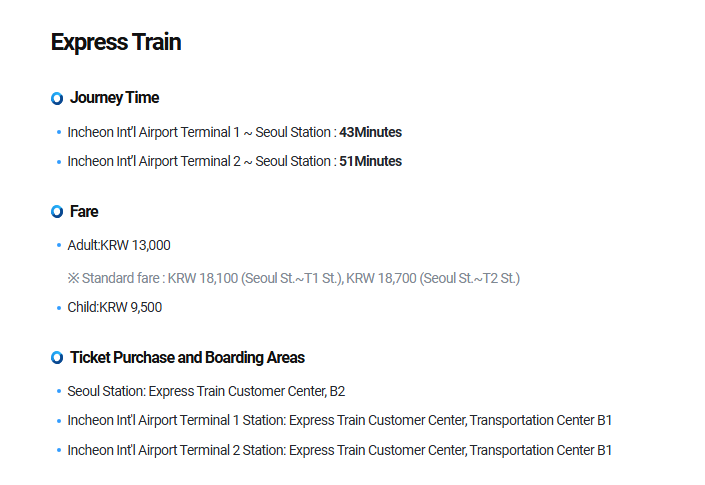Click the circle icon beside Ticket Purchase heading
The image size is (705, 485).
click(57, 358)
